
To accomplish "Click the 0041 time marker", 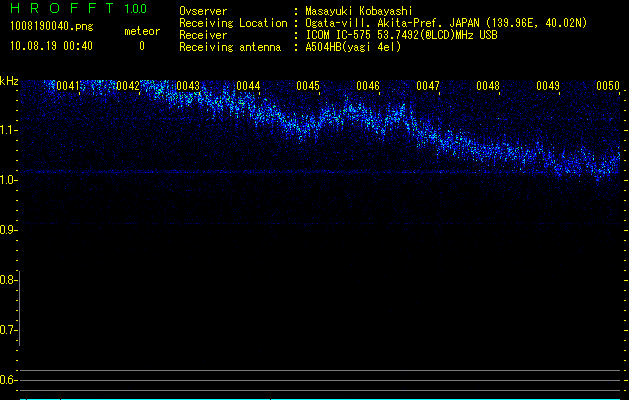I will pyautogui.click(x=69, y=87).
